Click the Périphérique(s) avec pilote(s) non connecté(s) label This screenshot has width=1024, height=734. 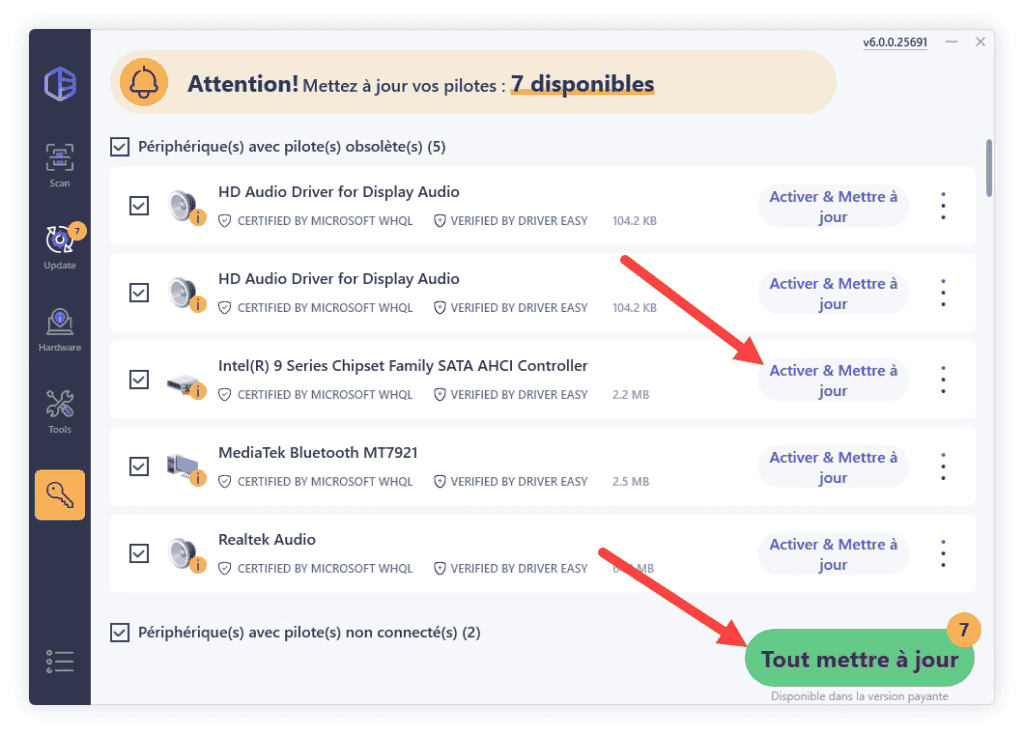click(x=309, y=633)
